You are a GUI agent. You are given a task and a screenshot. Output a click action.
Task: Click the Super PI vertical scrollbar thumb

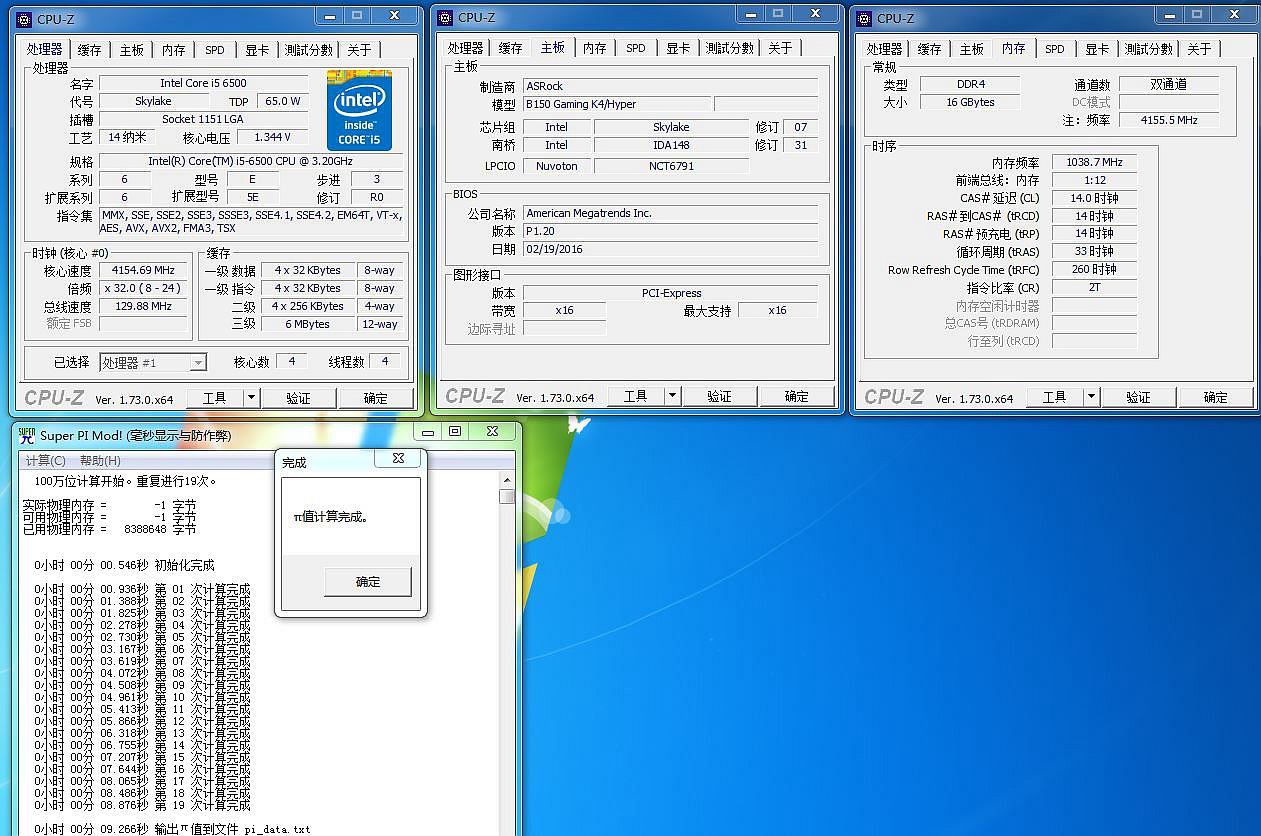tap(507, 496)
